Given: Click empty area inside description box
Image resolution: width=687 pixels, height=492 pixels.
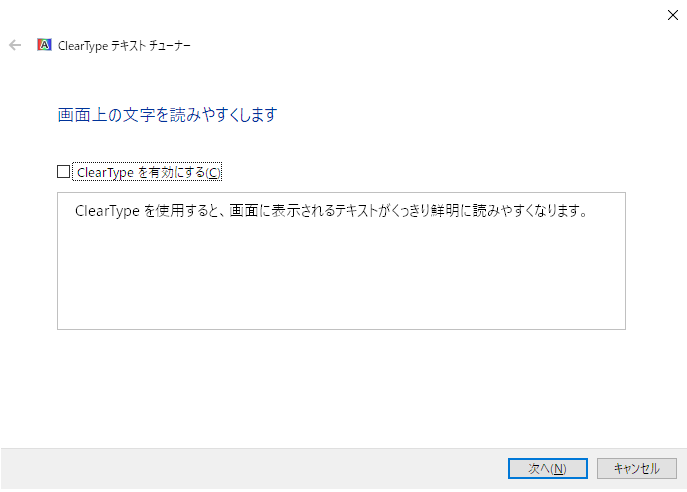Looking at the screenshot, I should (x=341, y=276).
